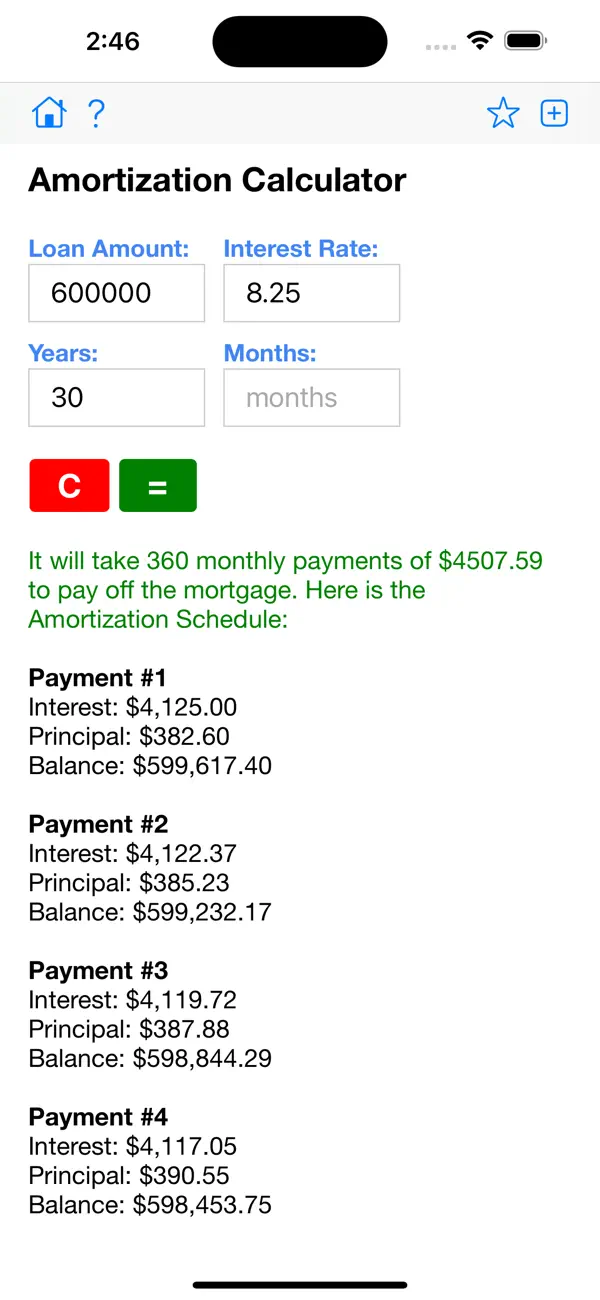Screen dimensions: 600x1300
Task: Select the Amortization Calculator page title
Action: (x=216, y=180)
